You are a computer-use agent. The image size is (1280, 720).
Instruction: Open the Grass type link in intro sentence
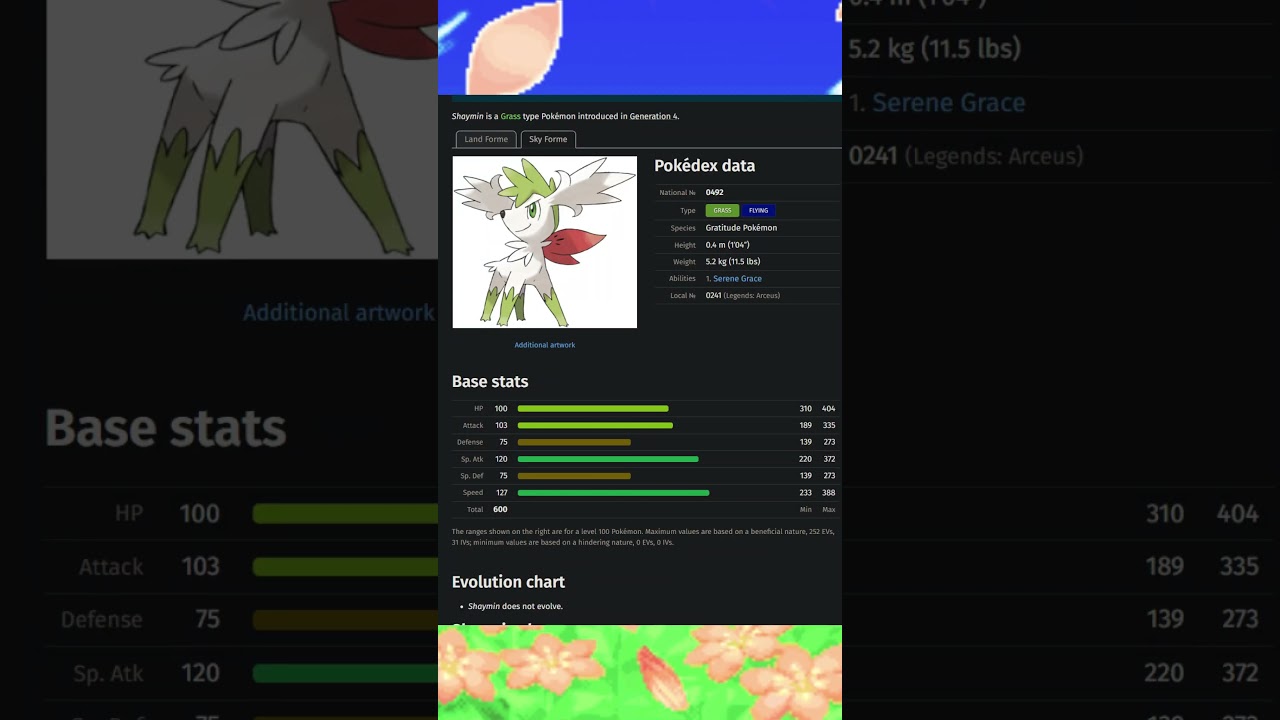(511, 117)
